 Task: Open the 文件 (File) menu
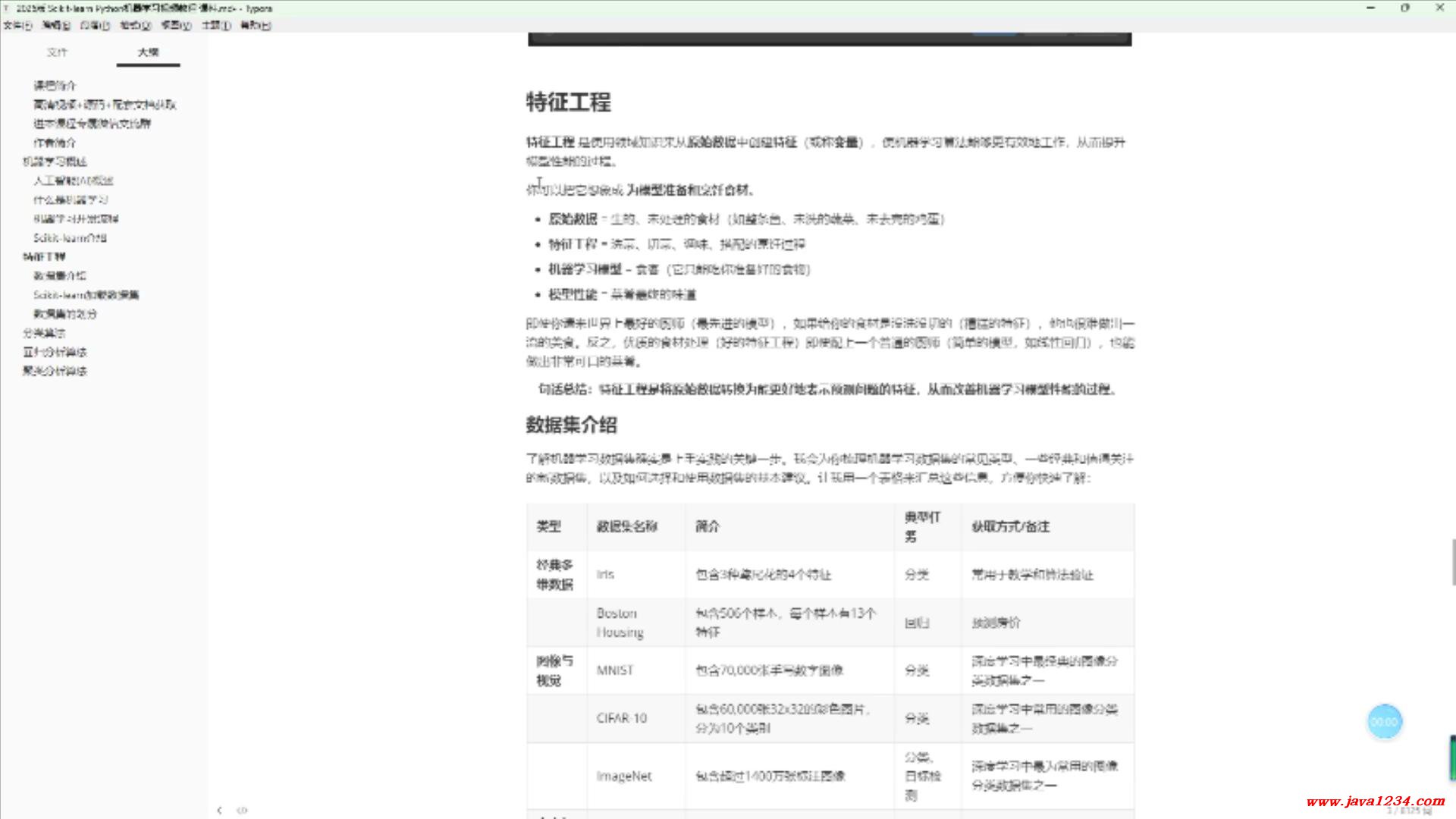point(17,25)
